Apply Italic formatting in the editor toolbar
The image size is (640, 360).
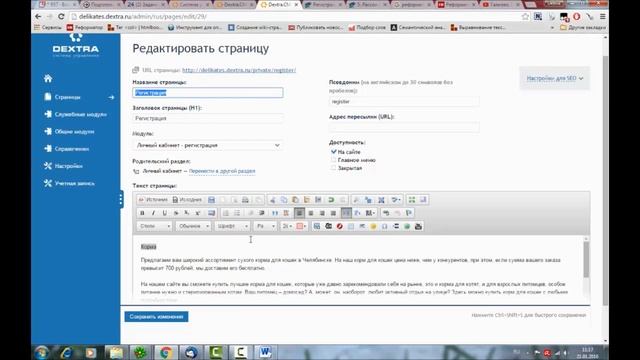click(153, 213)
